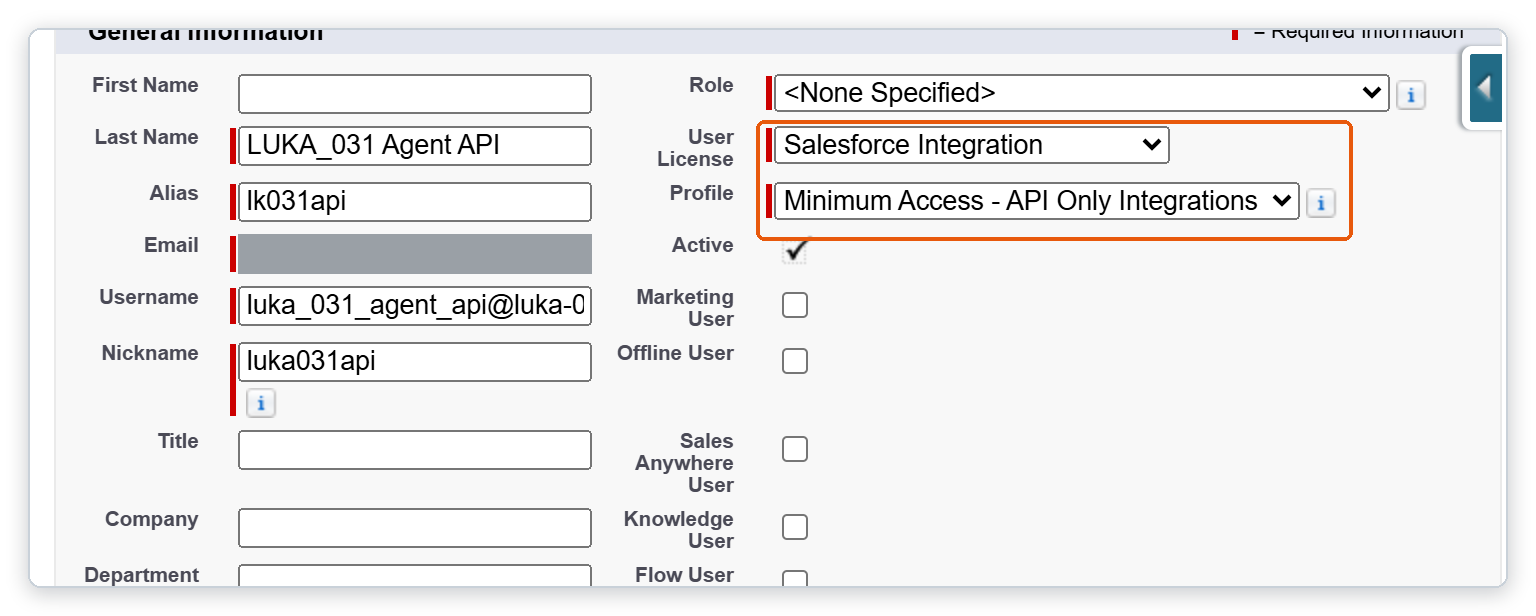The image size is (1536, 616).
Task: Click the Department input field
Action: (x=415, y=577)
